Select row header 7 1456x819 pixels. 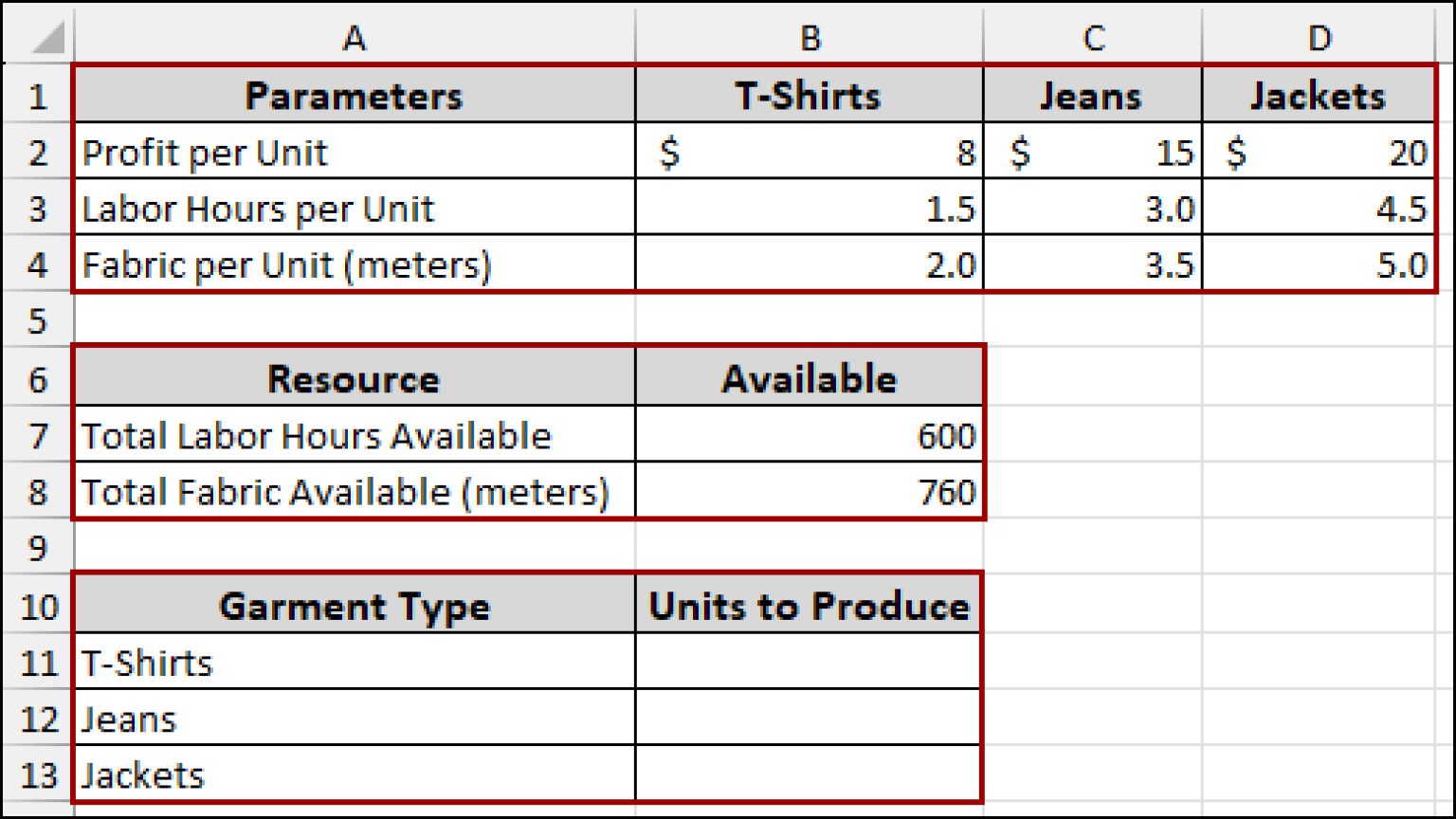point(37,436)
